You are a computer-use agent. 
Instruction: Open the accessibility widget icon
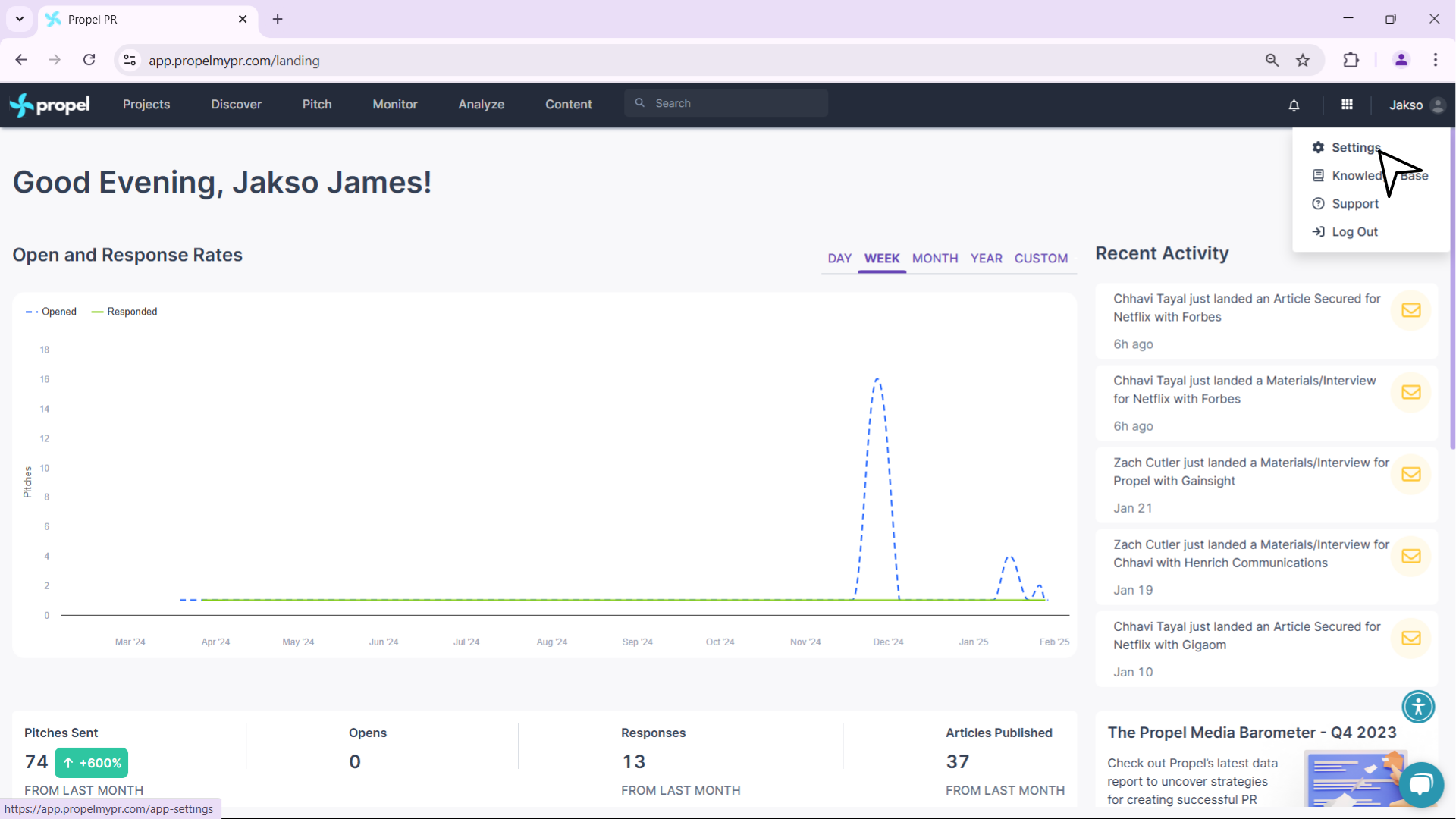[1418, 707]
